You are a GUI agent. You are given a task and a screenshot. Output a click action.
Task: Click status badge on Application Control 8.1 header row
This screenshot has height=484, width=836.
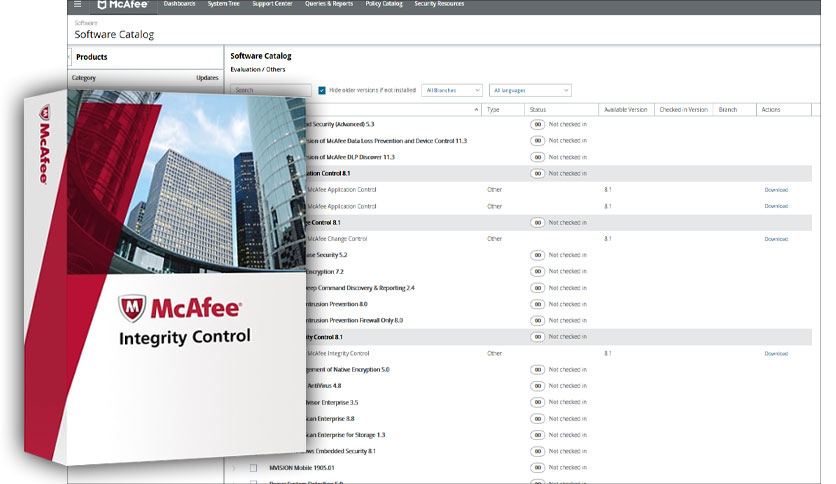[537, 173]
